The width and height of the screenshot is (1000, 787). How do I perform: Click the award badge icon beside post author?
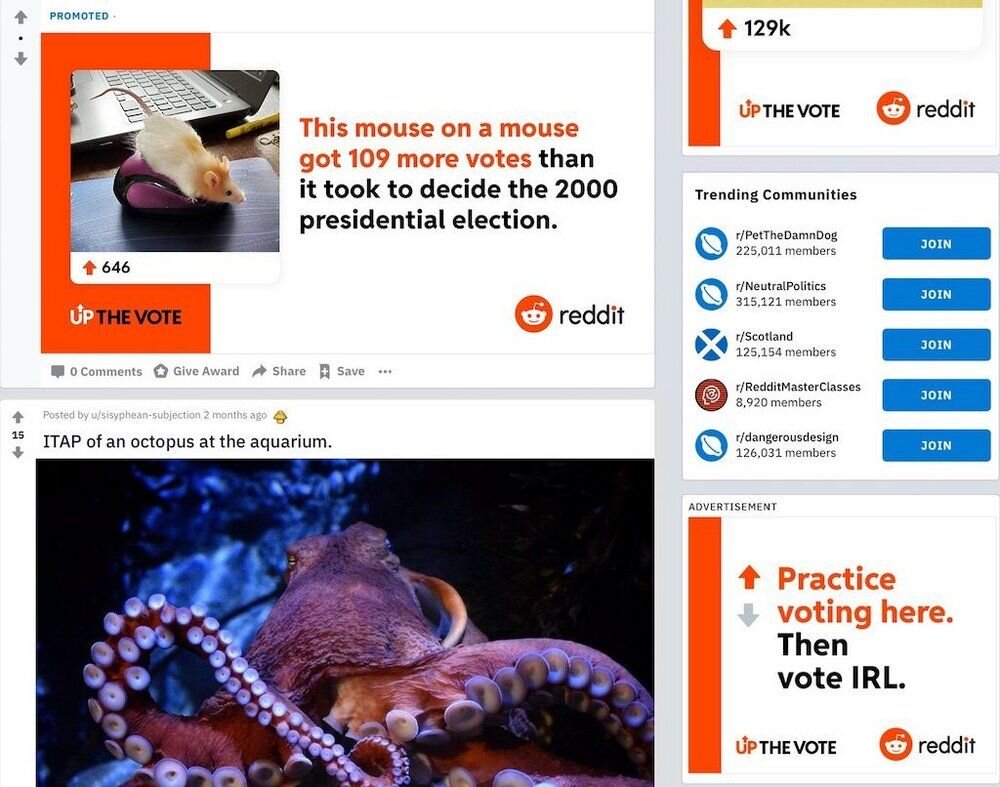point(280,416)
